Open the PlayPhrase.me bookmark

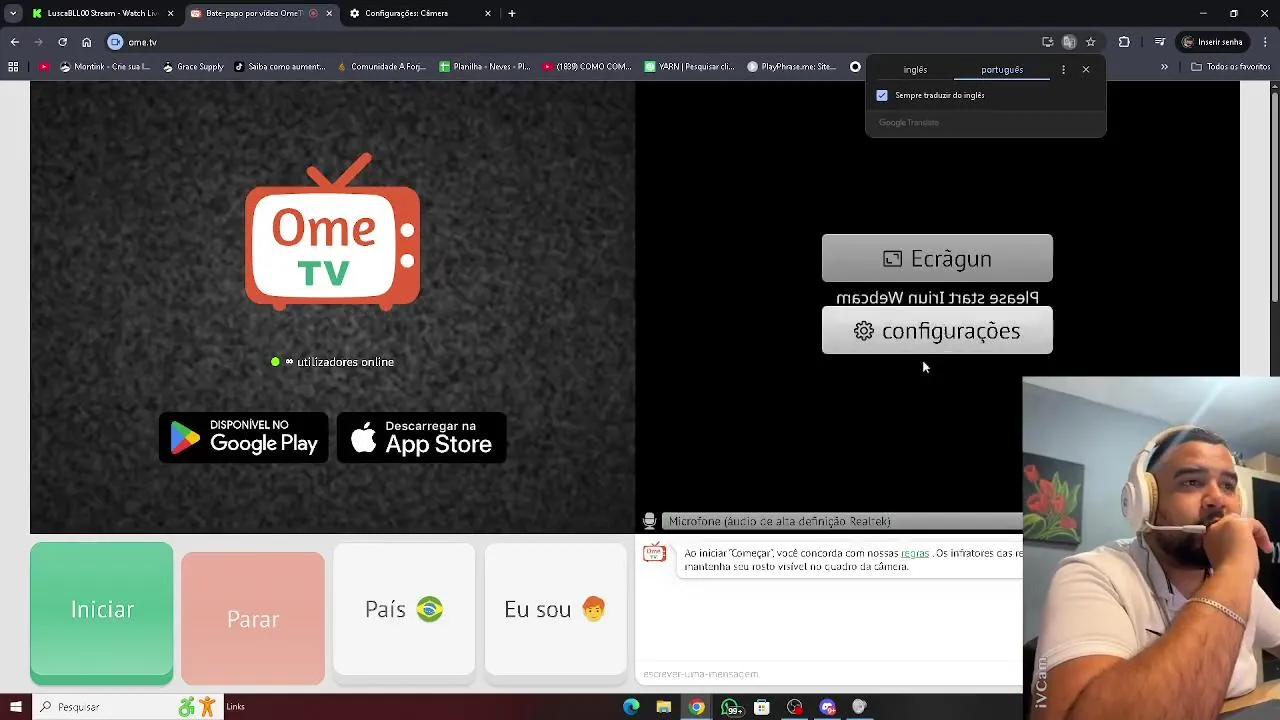coord(792,67)
